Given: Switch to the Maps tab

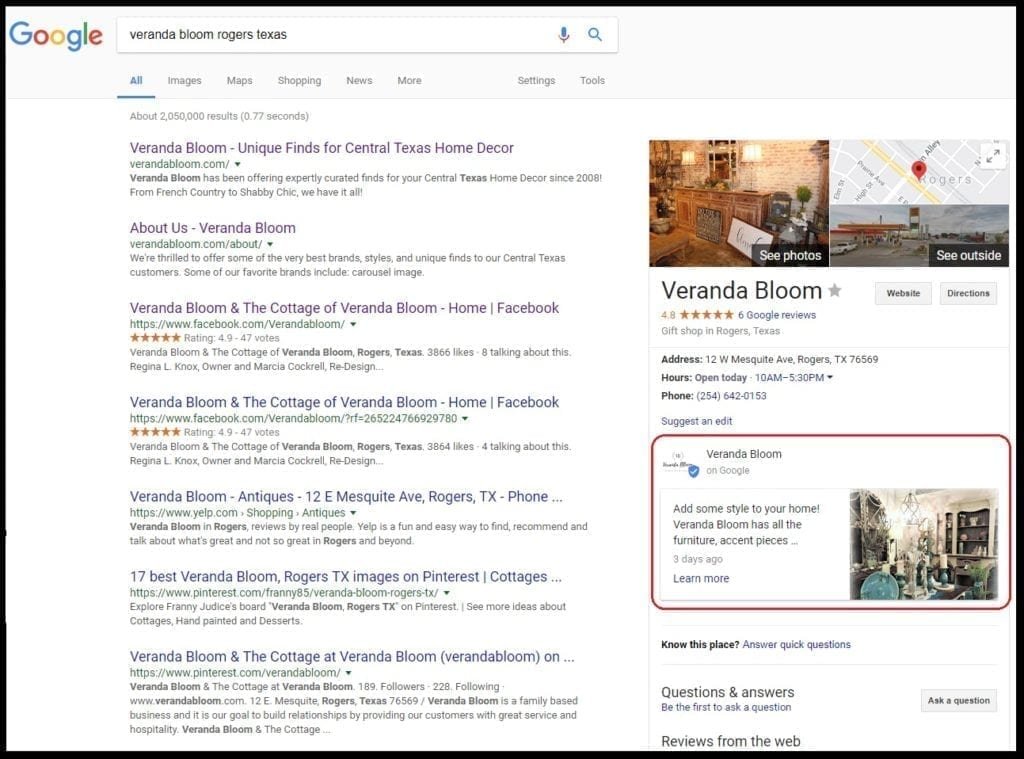Looking at the screenshot, I should tap(239, 80).
